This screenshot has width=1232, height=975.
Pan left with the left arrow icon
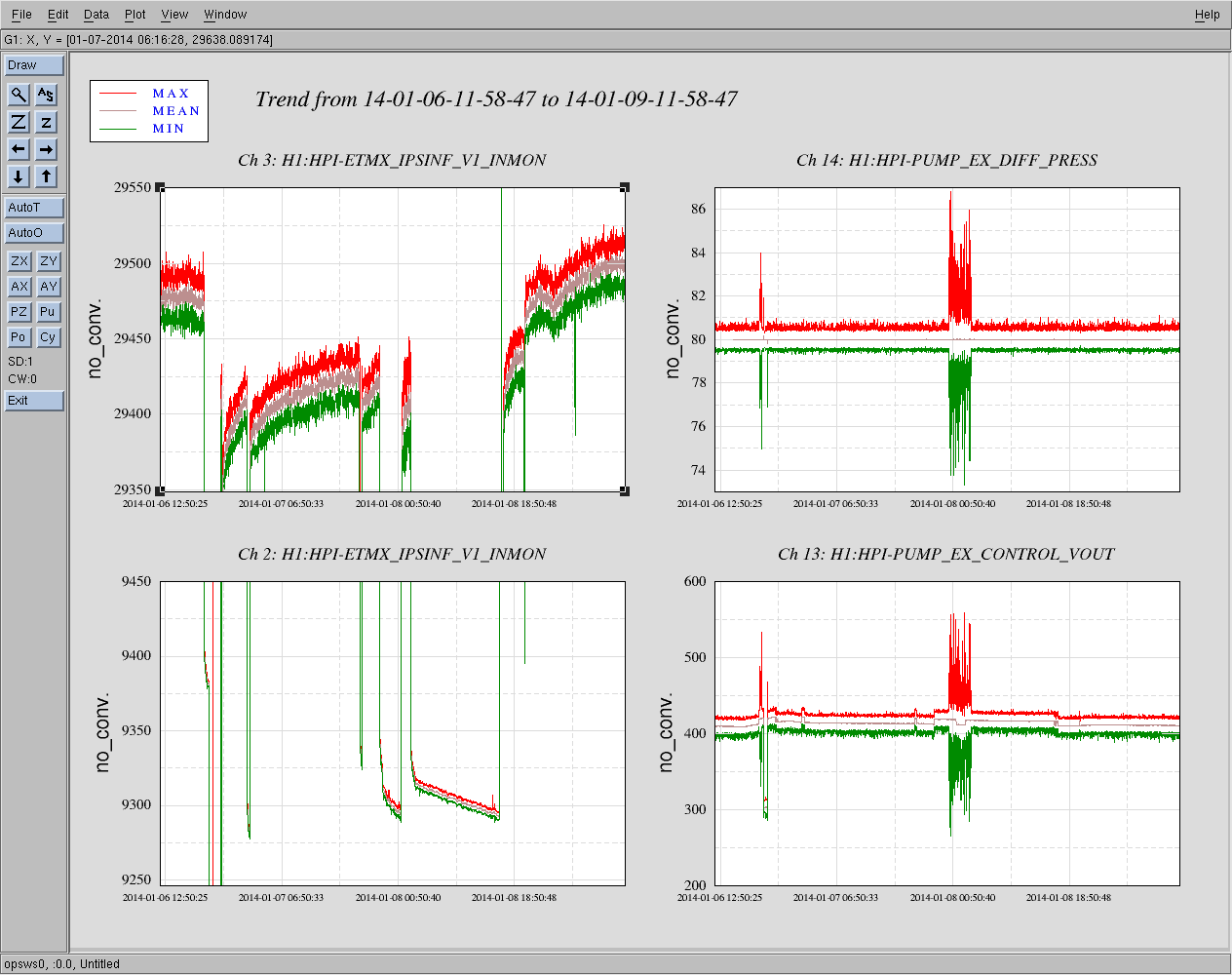[x=19, y=149]
